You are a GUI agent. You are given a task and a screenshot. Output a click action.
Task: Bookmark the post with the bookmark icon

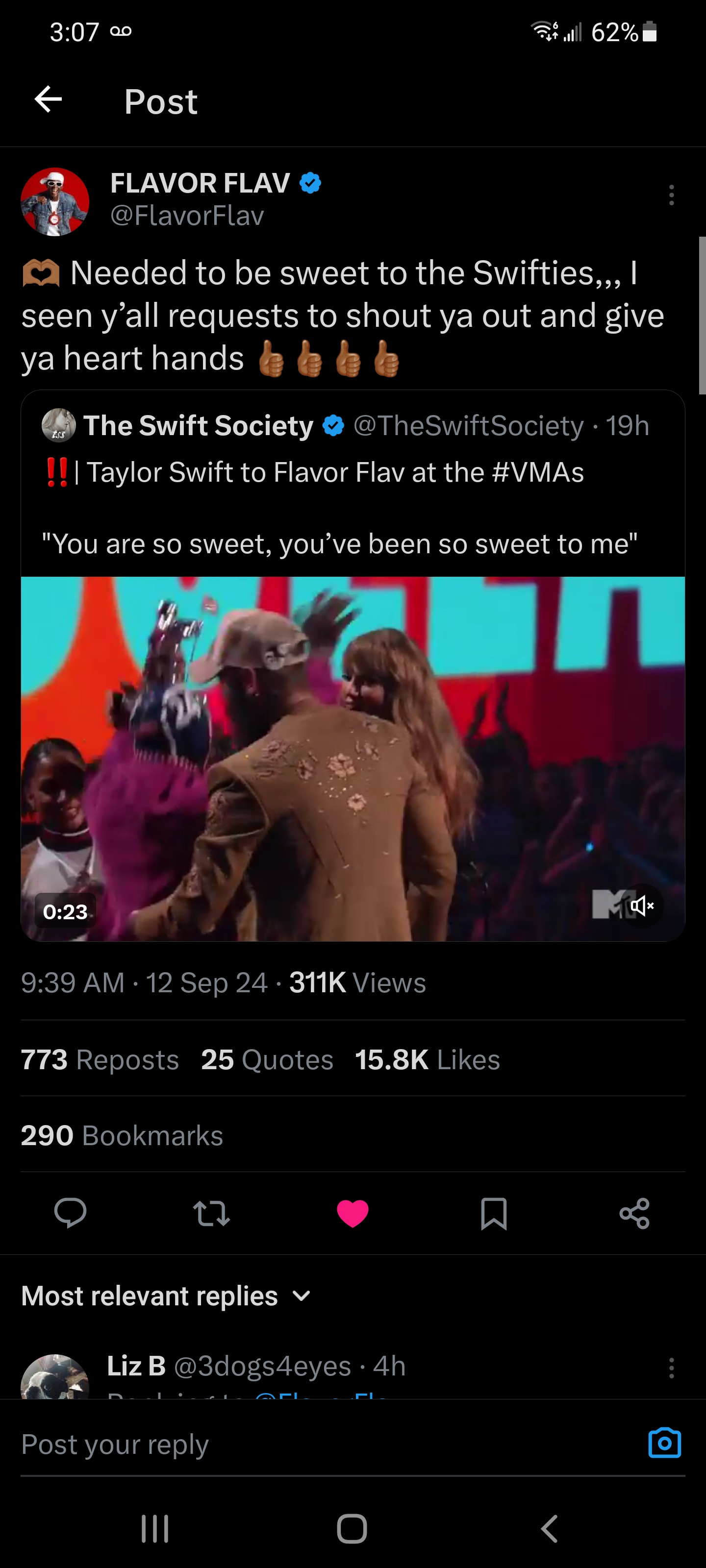click(x=493, y=1213)
